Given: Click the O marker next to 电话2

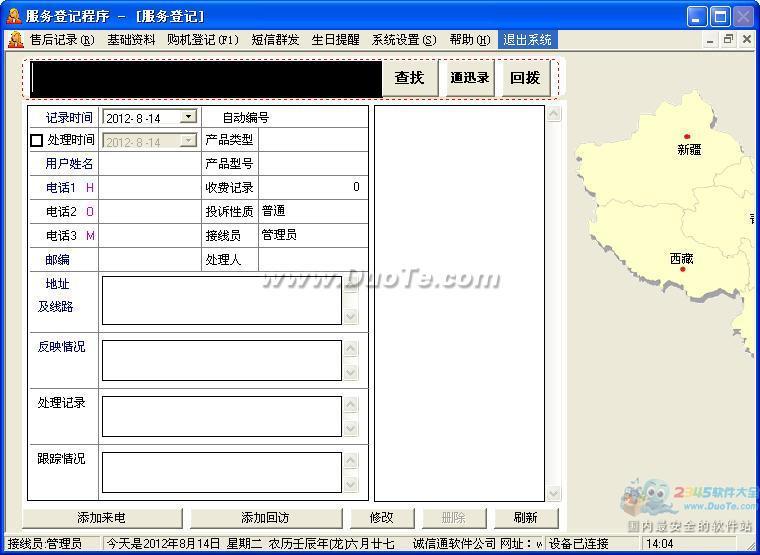Looking at the screenshot, I should tap(90, 212).
